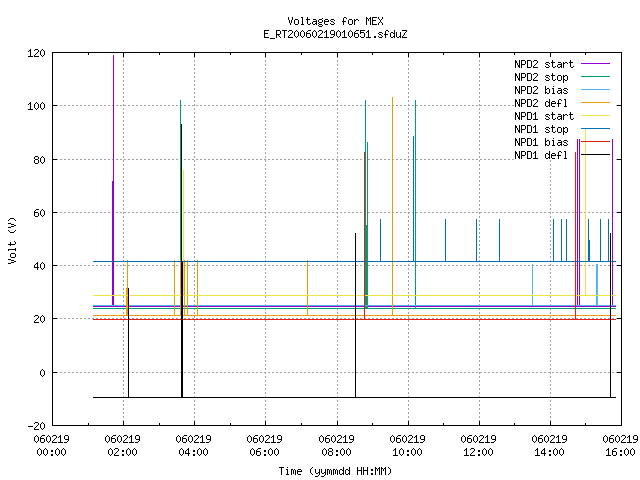Image resolution: width=640 pixels, height=480 pixels.
Task: Click the 'NPD1 start' legend label
Action: [x=544, y=116]
